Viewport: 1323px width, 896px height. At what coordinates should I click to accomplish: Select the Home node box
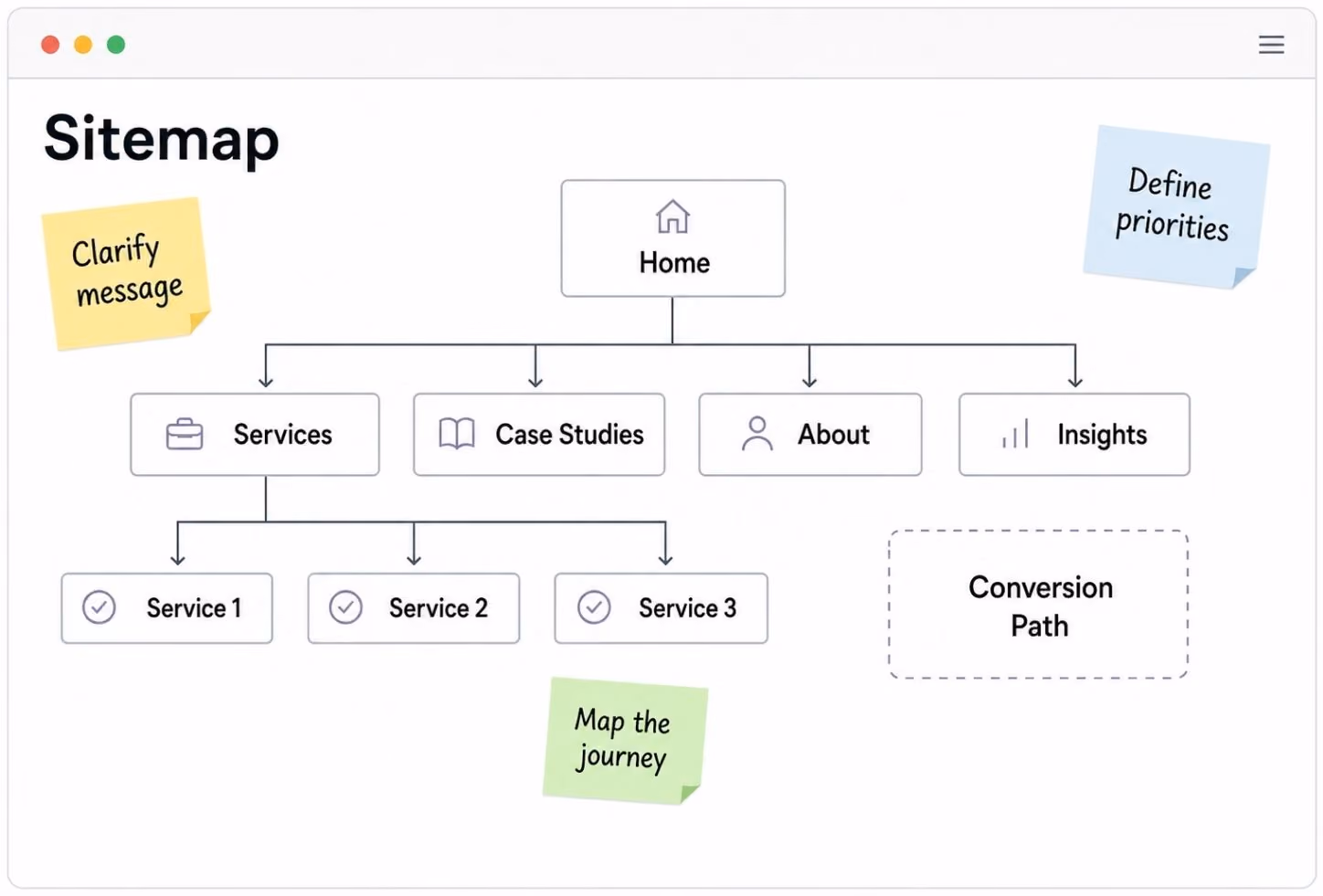tap(672, 238)
